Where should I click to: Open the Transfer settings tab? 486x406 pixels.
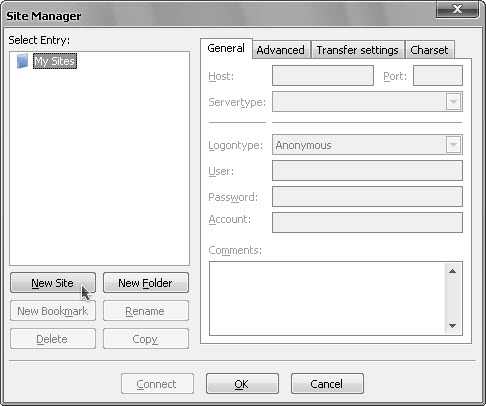(358, 50)
